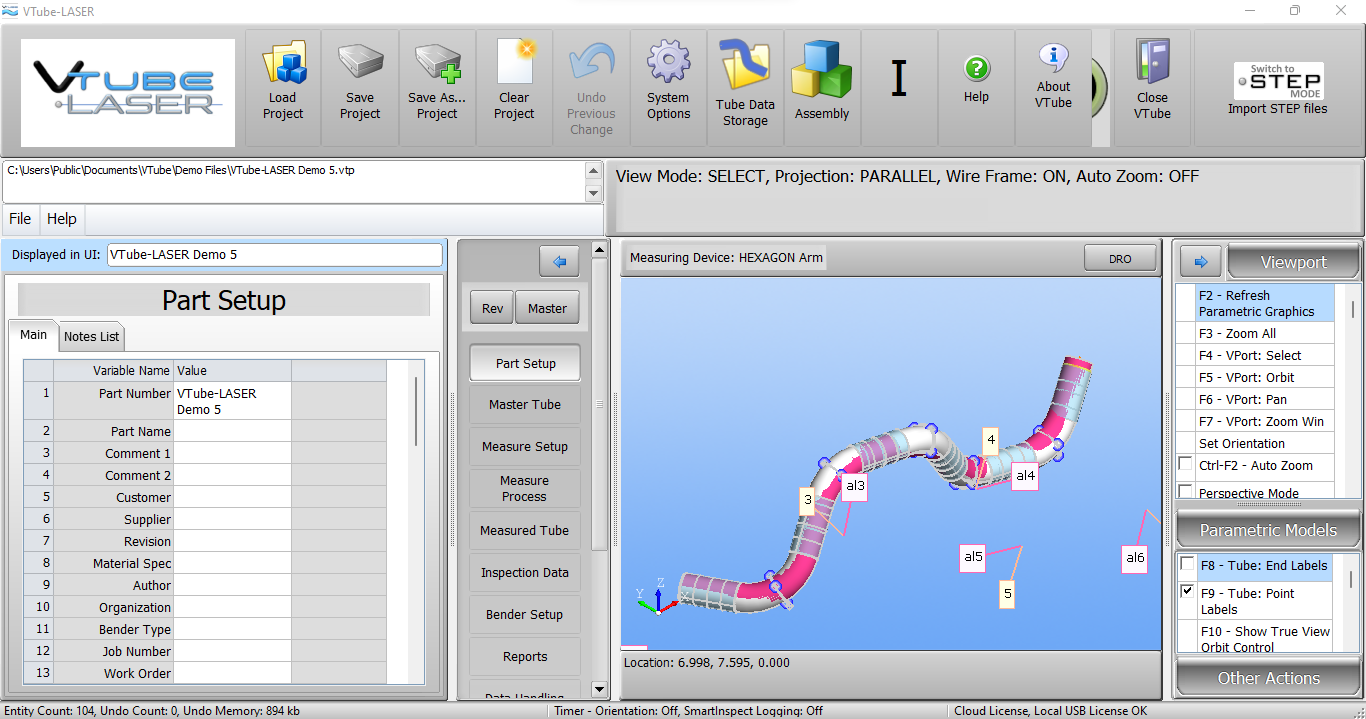Uncheck F9 Tube Point Labels

tap(1187, 591)
